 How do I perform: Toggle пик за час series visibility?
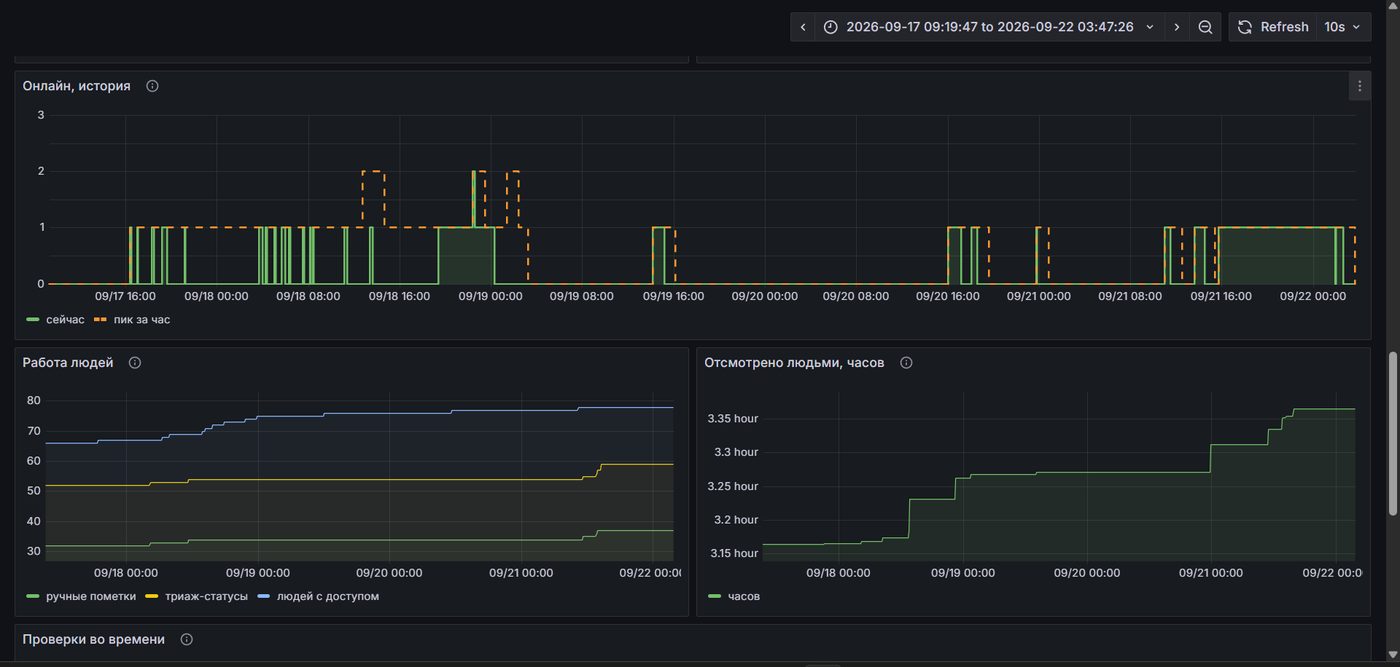pos(132,319)
